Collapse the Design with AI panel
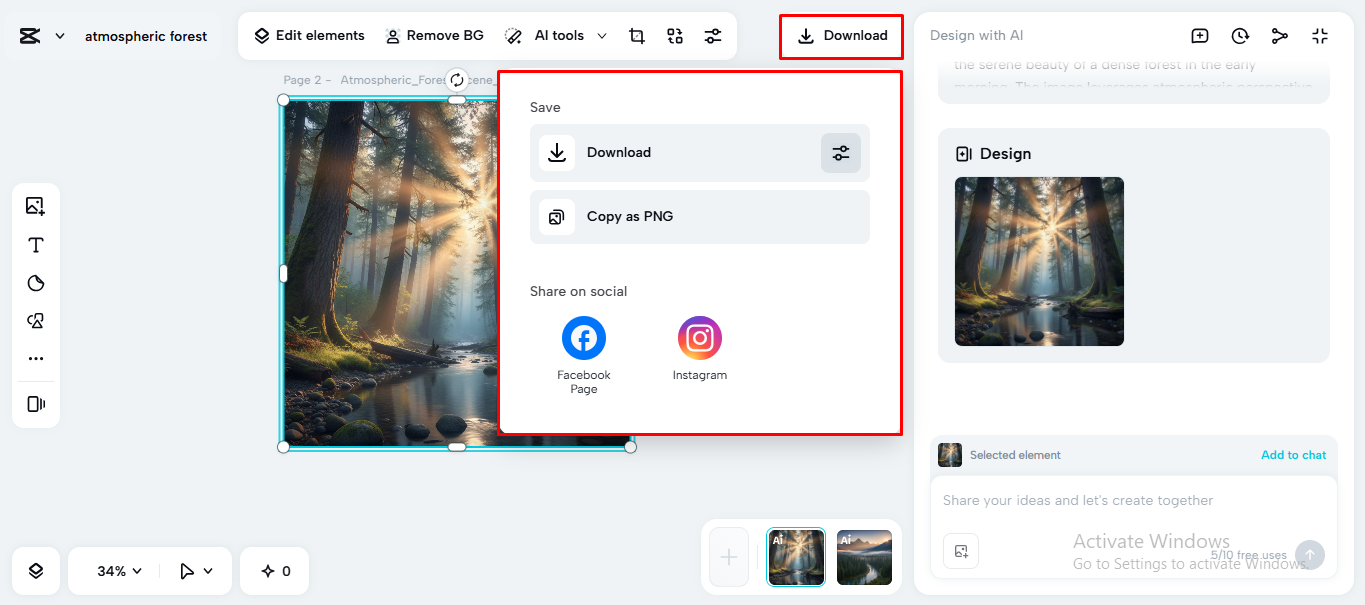 point(1320,36)
